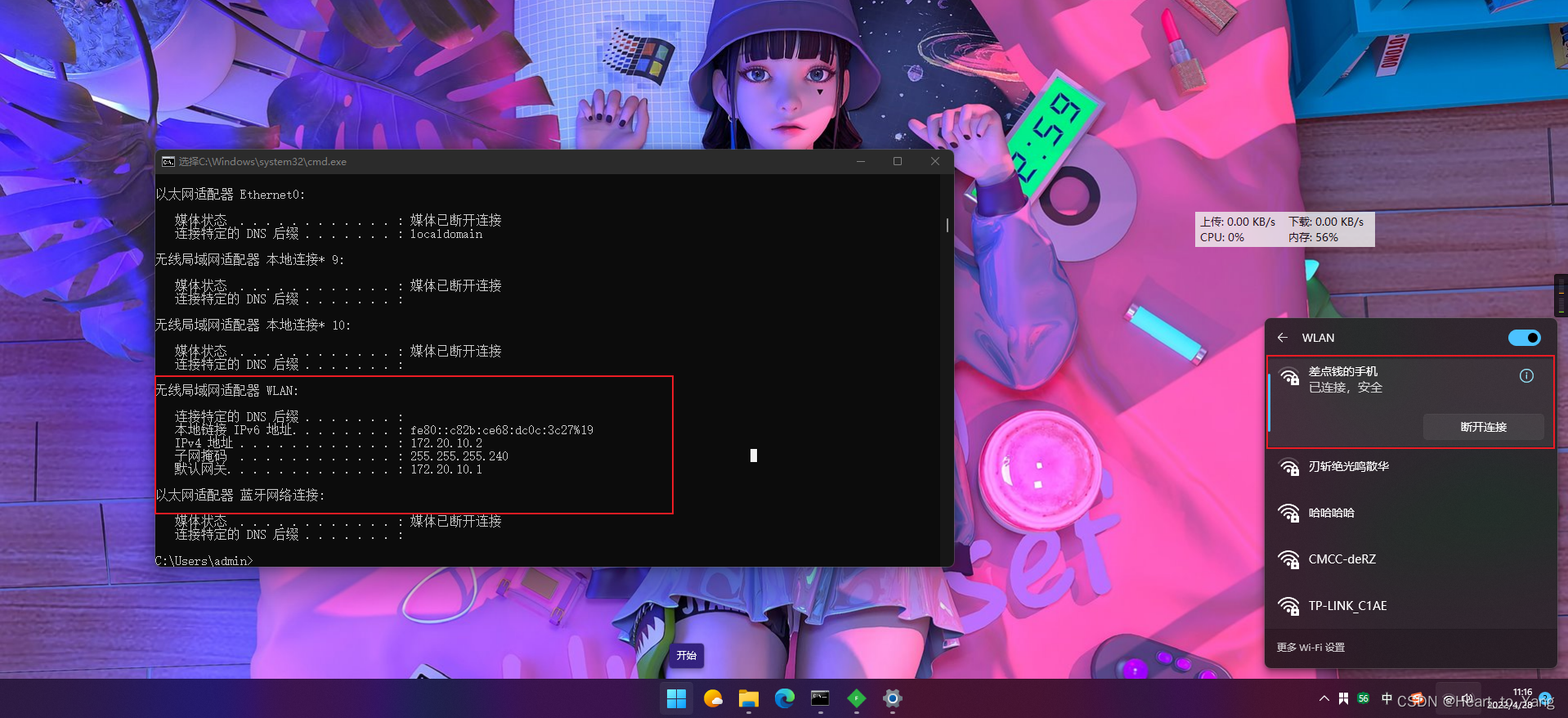Screen dimensions: 1568x718
Task: Click Wi-Fi icon beside 哈哈哈哈
Action: [1289, 514]
